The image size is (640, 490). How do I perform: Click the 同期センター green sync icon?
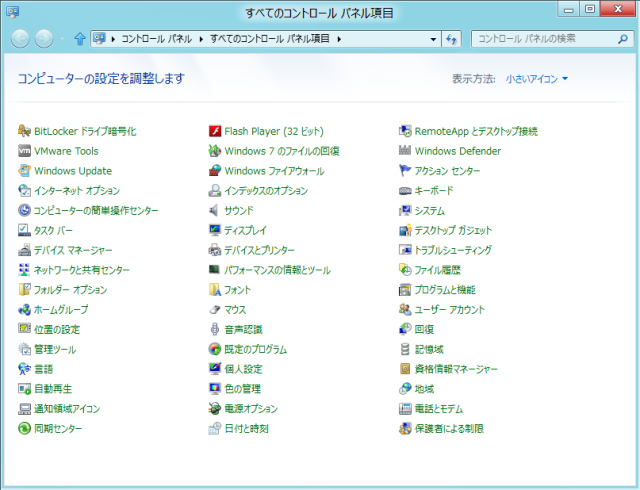25,429
